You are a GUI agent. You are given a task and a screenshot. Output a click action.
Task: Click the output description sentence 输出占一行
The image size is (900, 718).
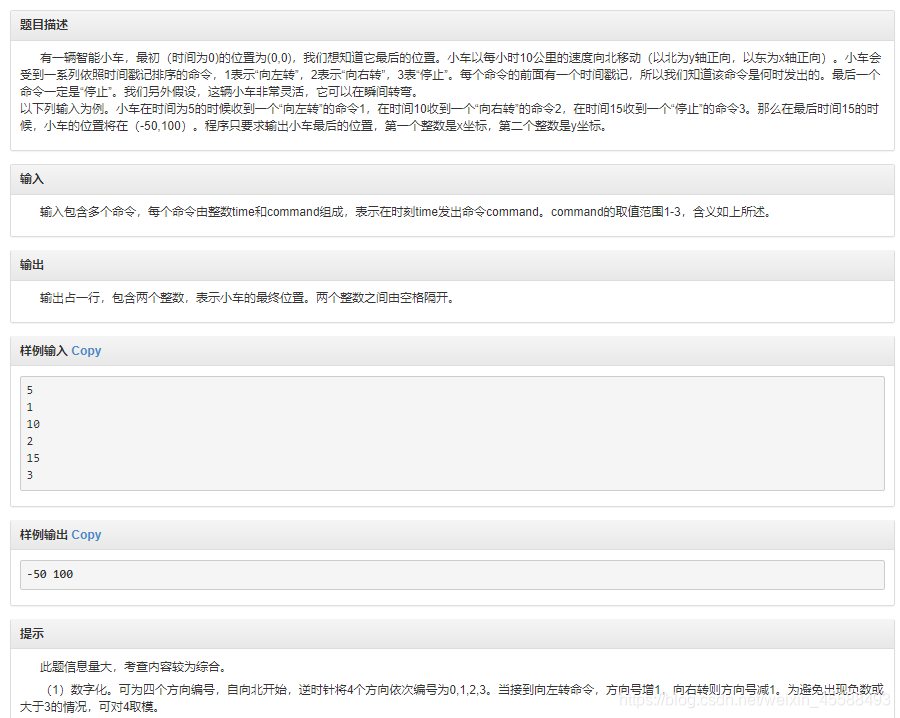249,298
